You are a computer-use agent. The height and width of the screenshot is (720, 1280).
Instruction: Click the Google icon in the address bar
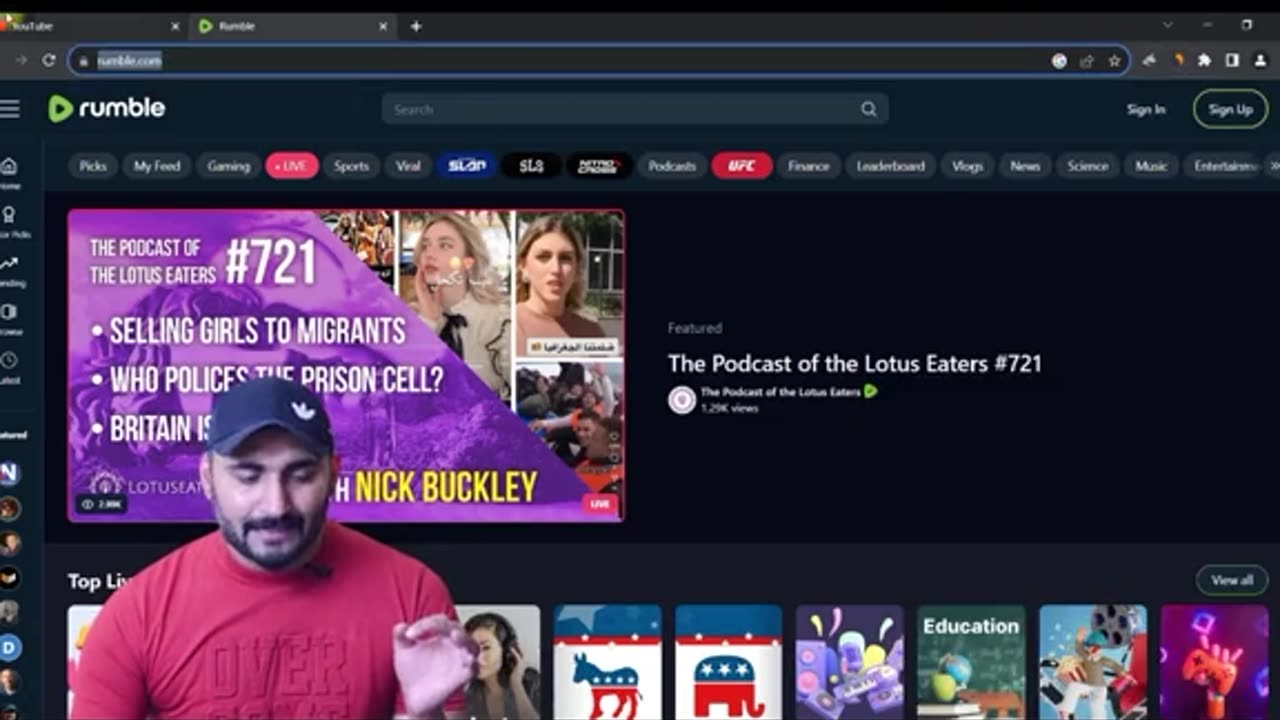[1059, 61]
